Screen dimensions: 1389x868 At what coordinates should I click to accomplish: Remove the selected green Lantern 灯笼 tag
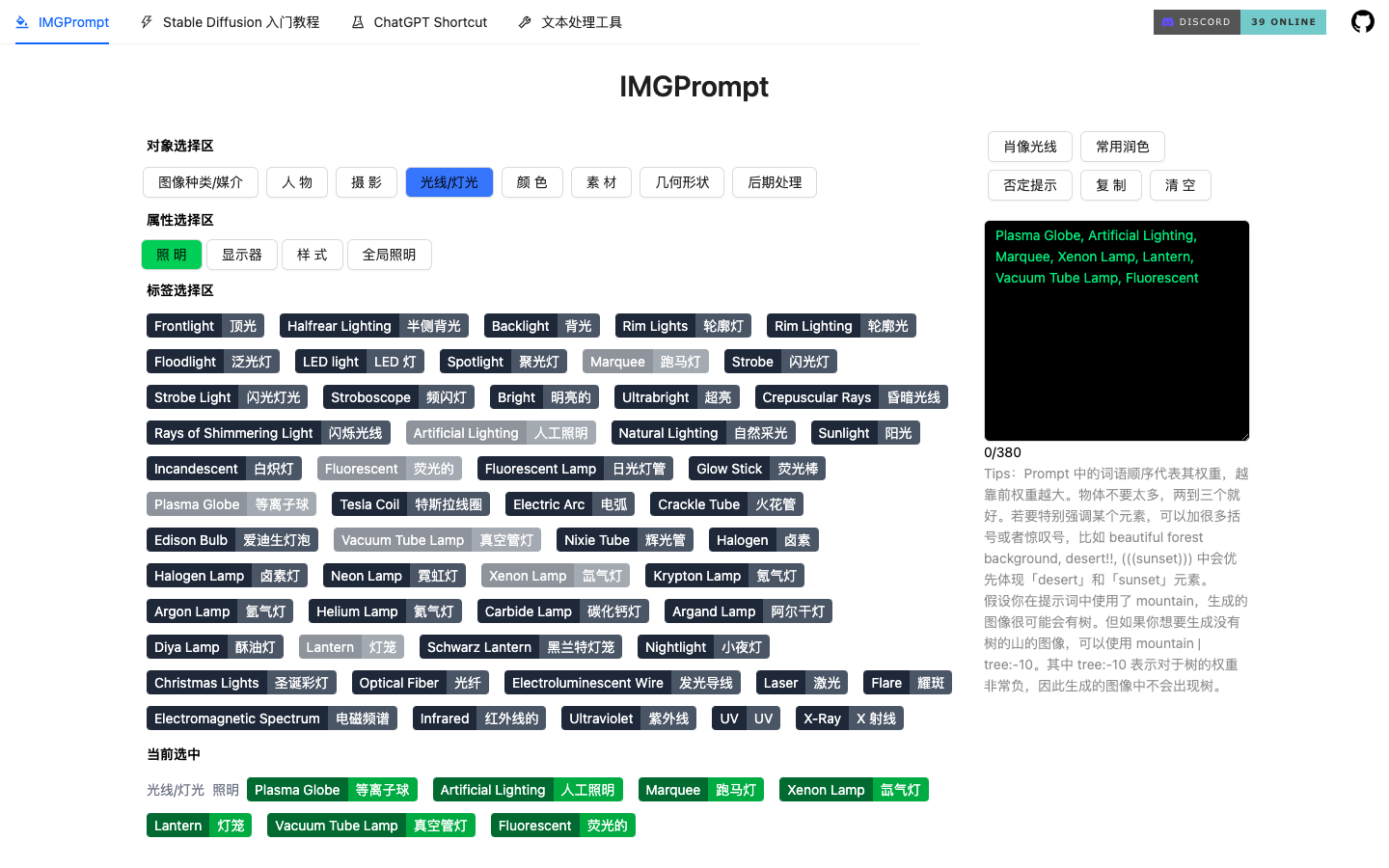click(x=199, y=826)
